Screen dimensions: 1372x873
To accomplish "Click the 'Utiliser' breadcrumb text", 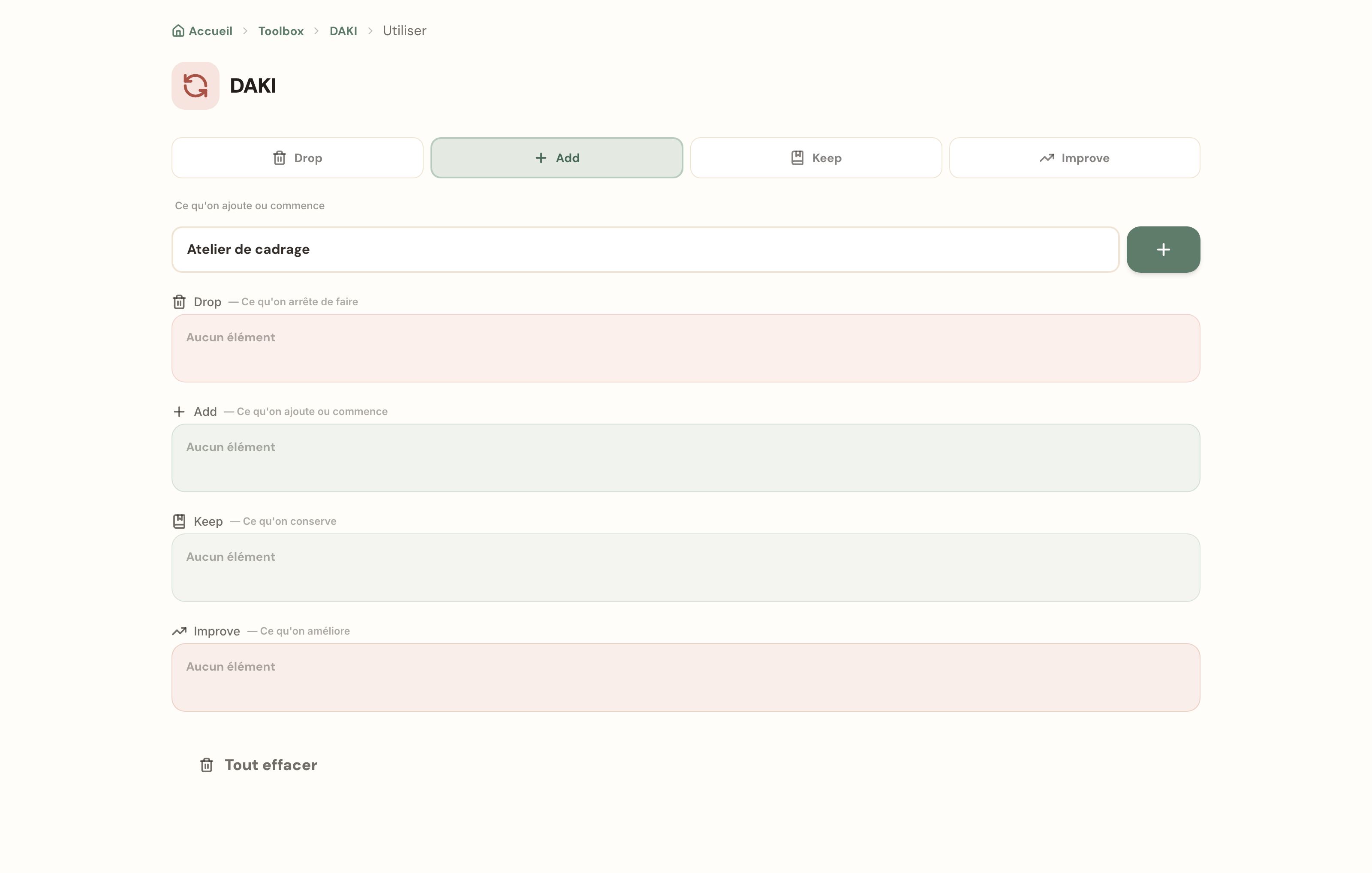I will (x=405, y=31).
